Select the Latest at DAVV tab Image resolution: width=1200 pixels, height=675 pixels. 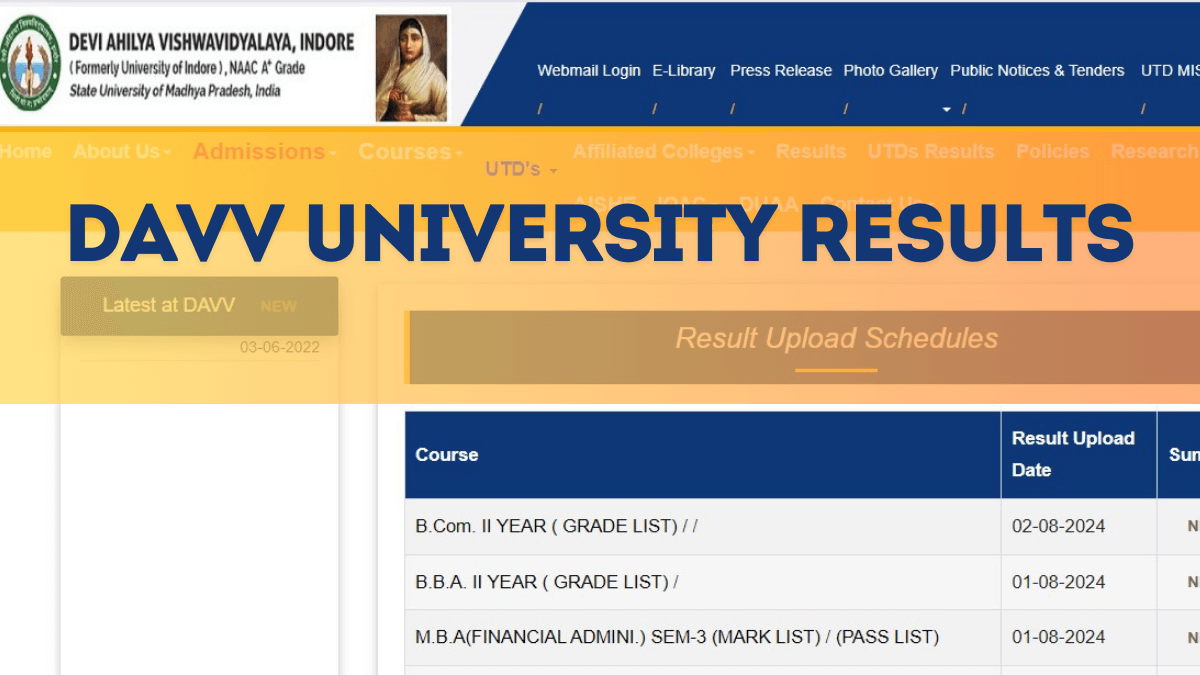coord(199,306)
